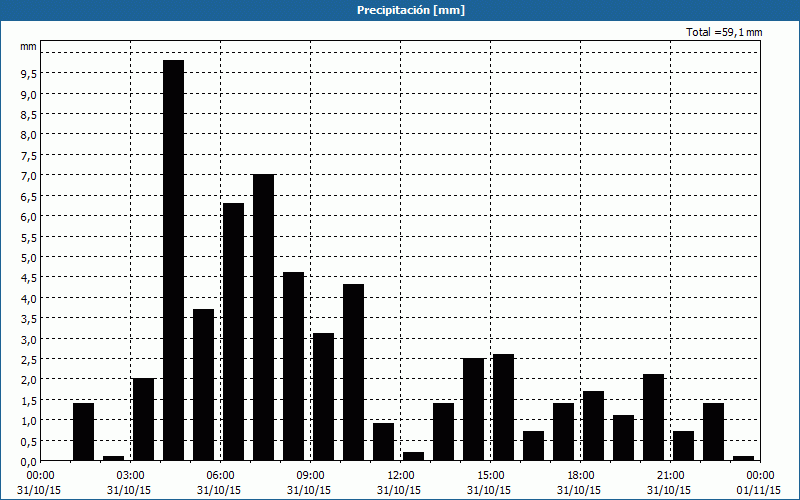Viewport: 800px width, 500px height.
Task: Click the 31/10/15 date under 12:00
Action: click(x=399, y=490)
